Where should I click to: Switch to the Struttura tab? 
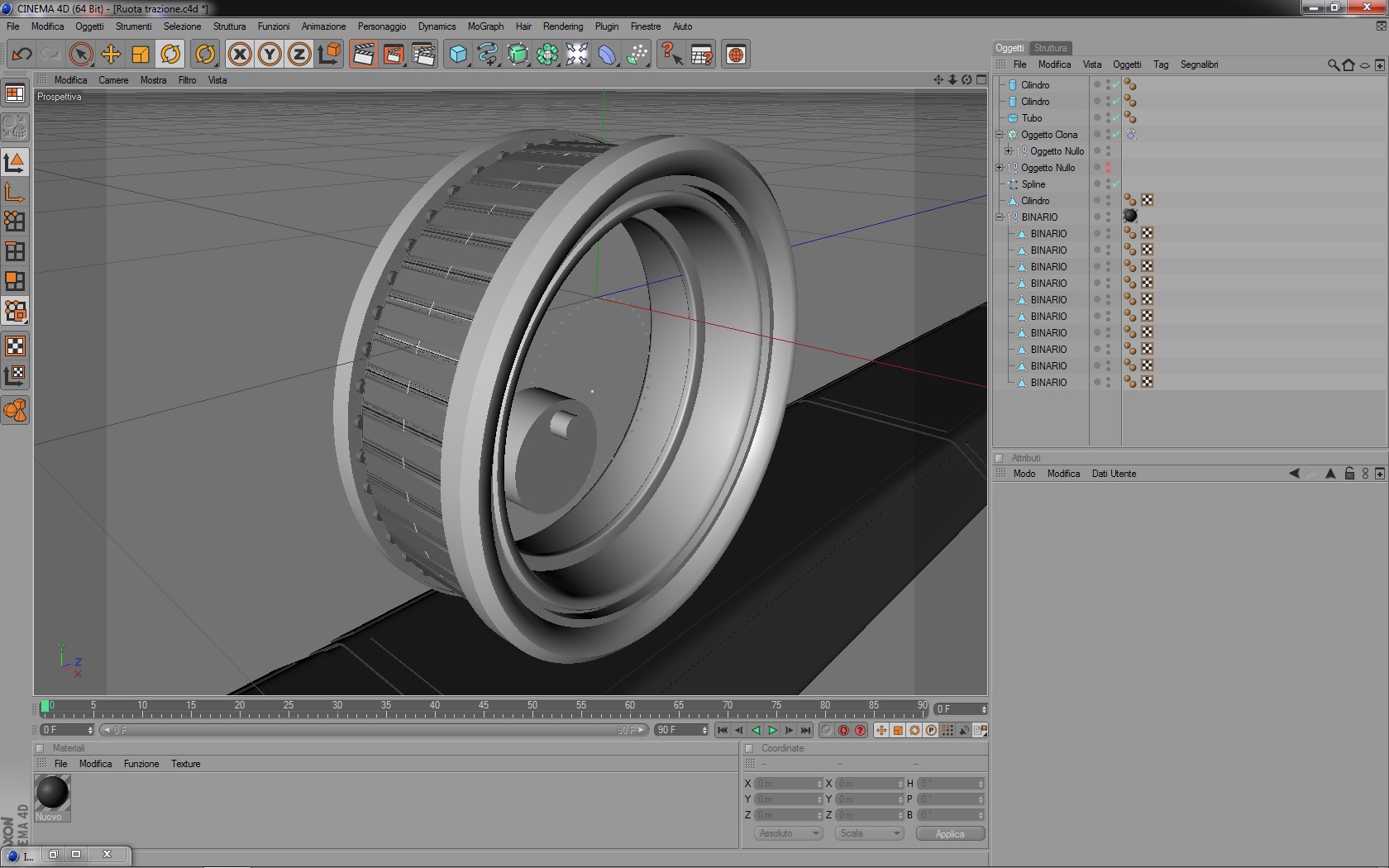(1050, 48)
